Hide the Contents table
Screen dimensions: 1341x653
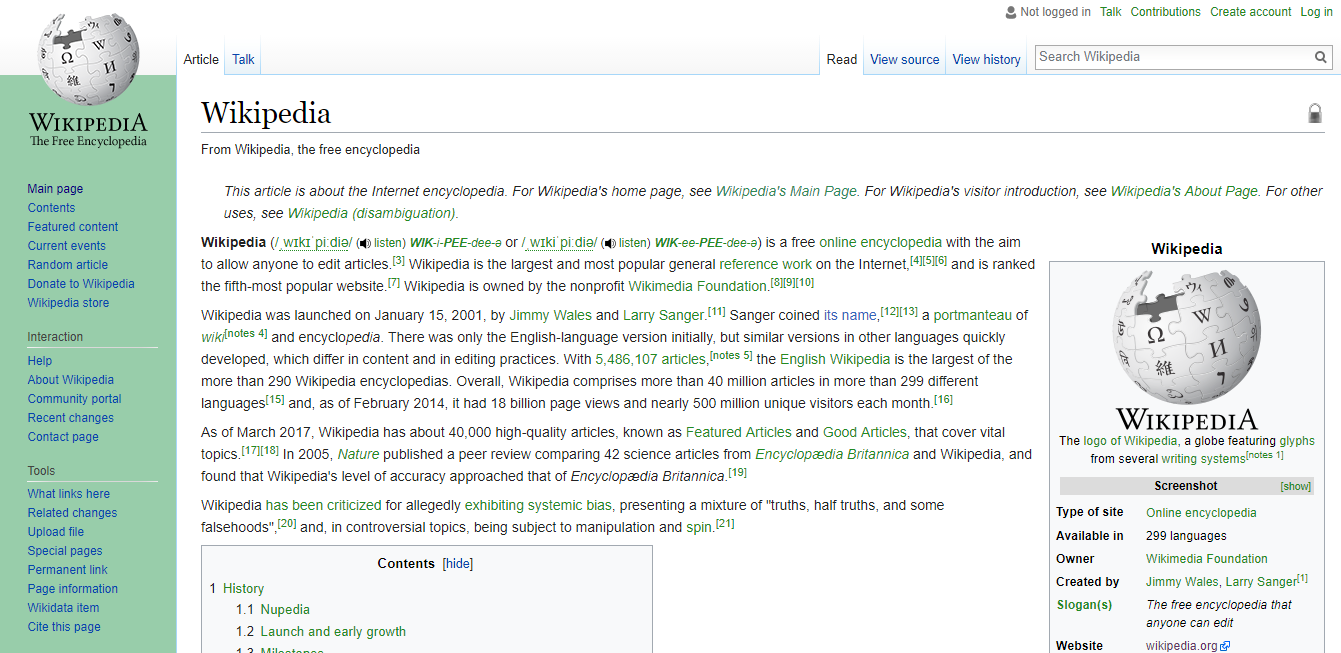[458, 564]
